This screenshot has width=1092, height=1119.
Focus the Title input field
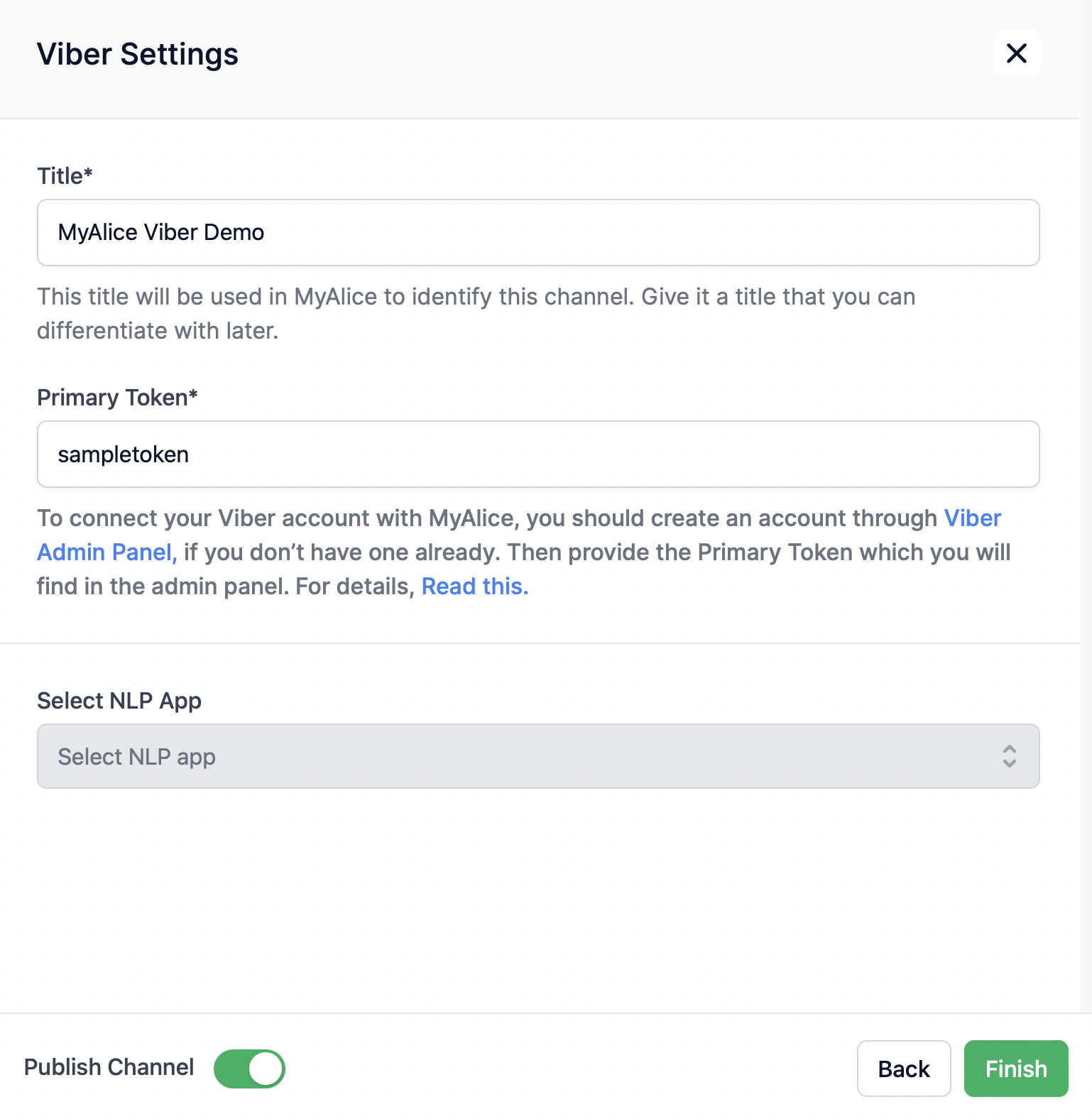537,233
